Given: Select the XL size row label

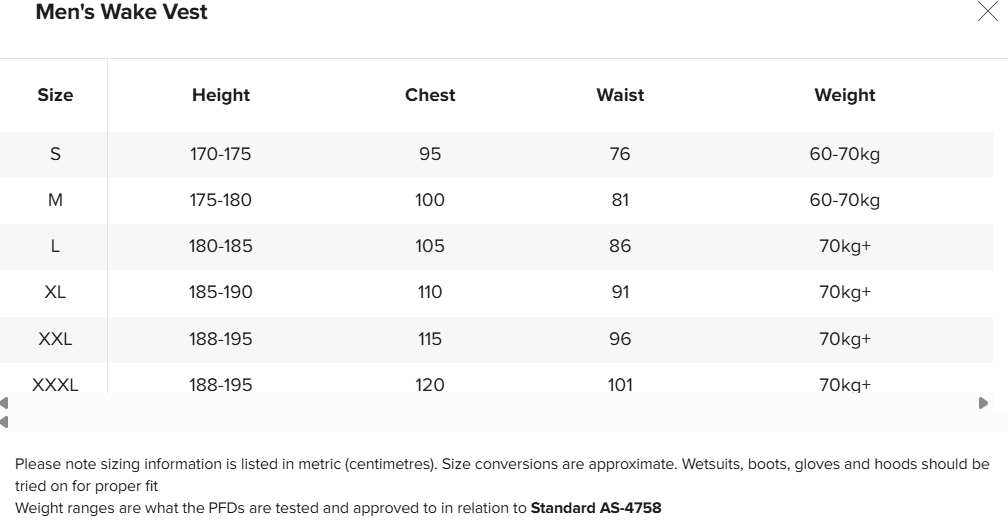Looking at the screenshot, I should coord(55,292).
